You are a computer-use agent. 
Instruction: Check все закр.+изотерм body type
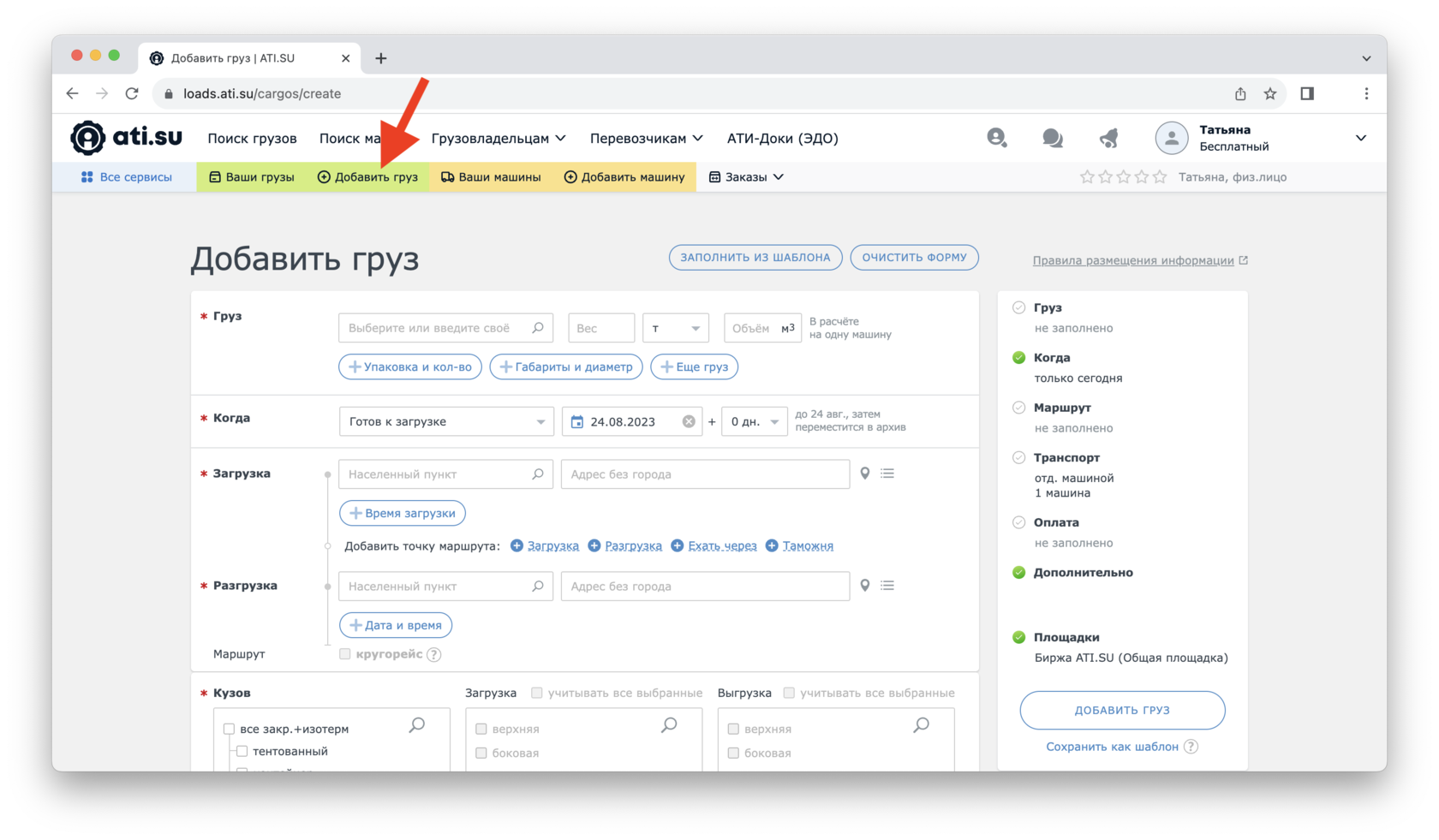click(229, 730)
